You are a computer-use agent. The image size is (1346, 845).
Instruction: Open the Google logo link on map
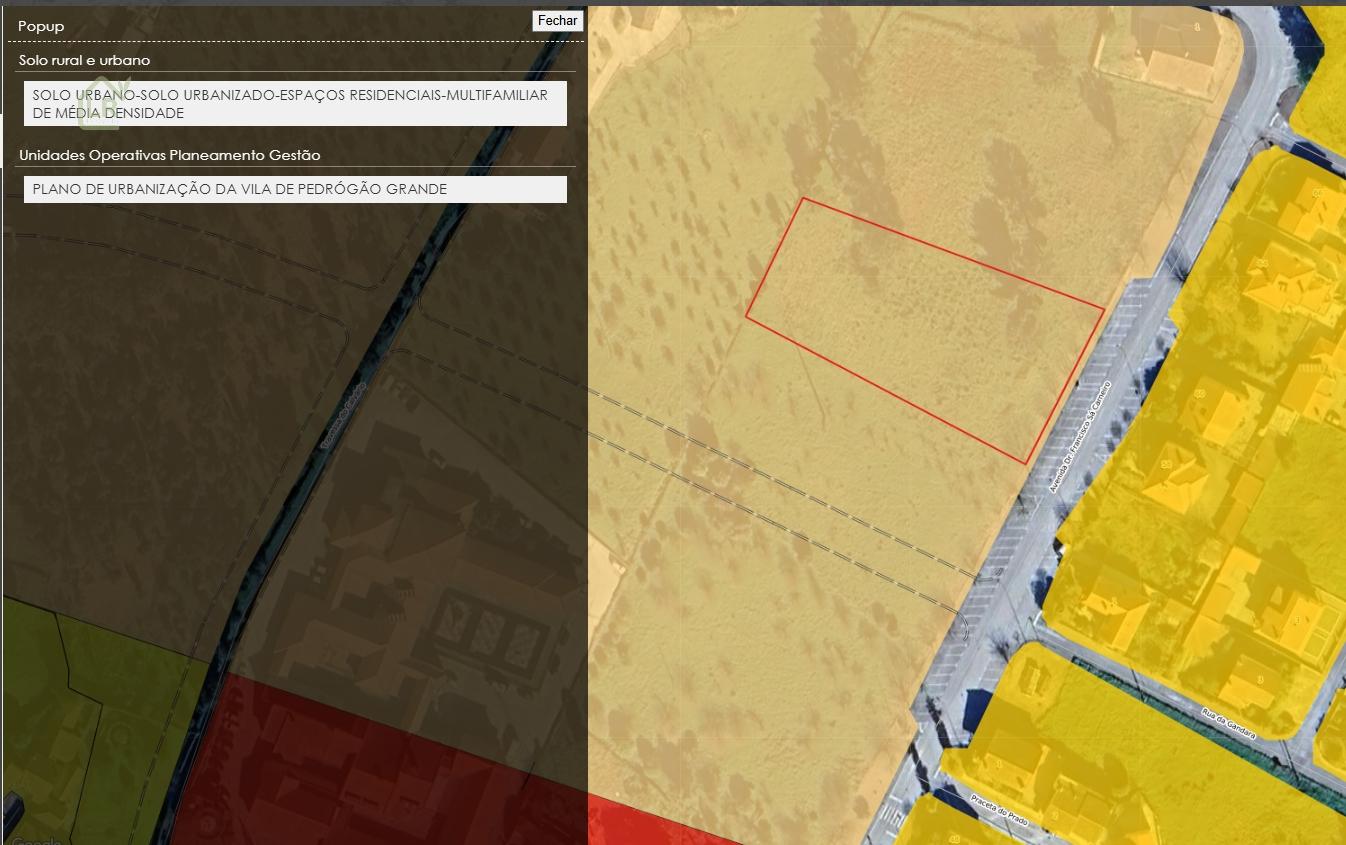(35, 840)
